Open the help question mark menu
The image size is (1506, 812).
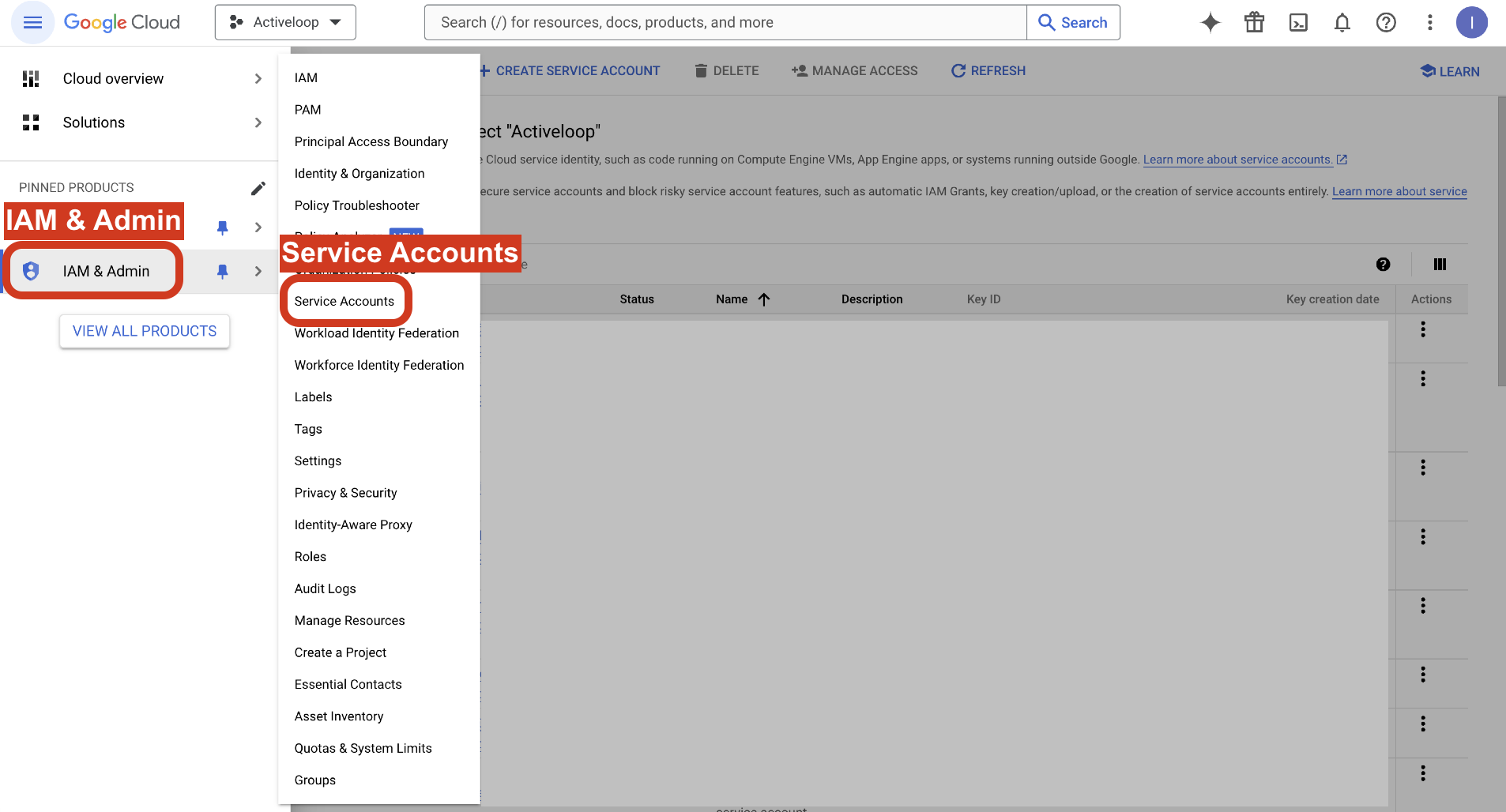tap(1386, 23)
